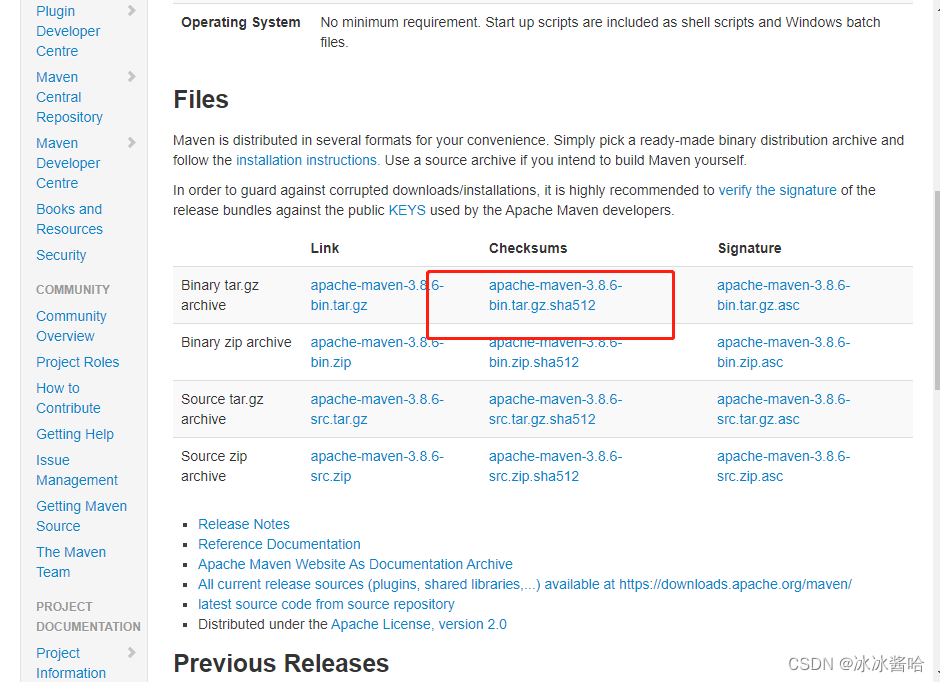The height and width of the screenshot is (682, 940).
Task: Open Maven Developer Centre sidebar link
Action: 68,163
